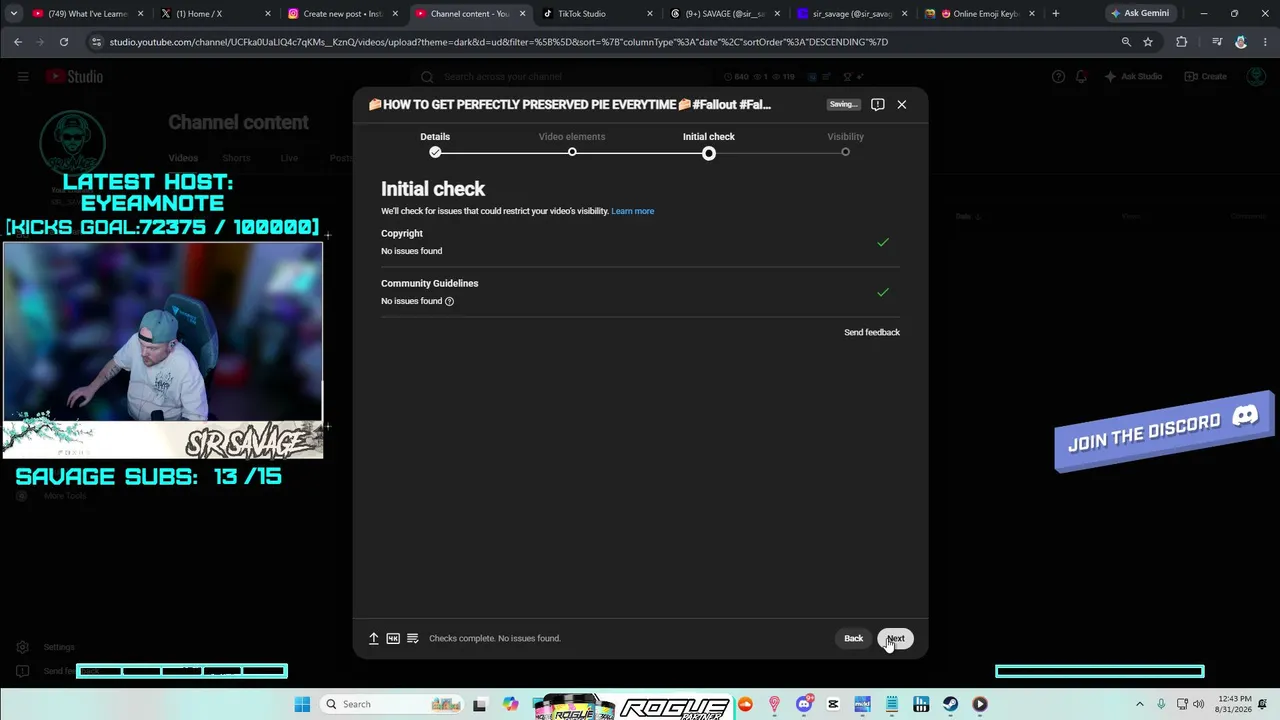Screen dimensions: 1280x720
Task: Click the address bar URL
Action: tap(499, 42)
